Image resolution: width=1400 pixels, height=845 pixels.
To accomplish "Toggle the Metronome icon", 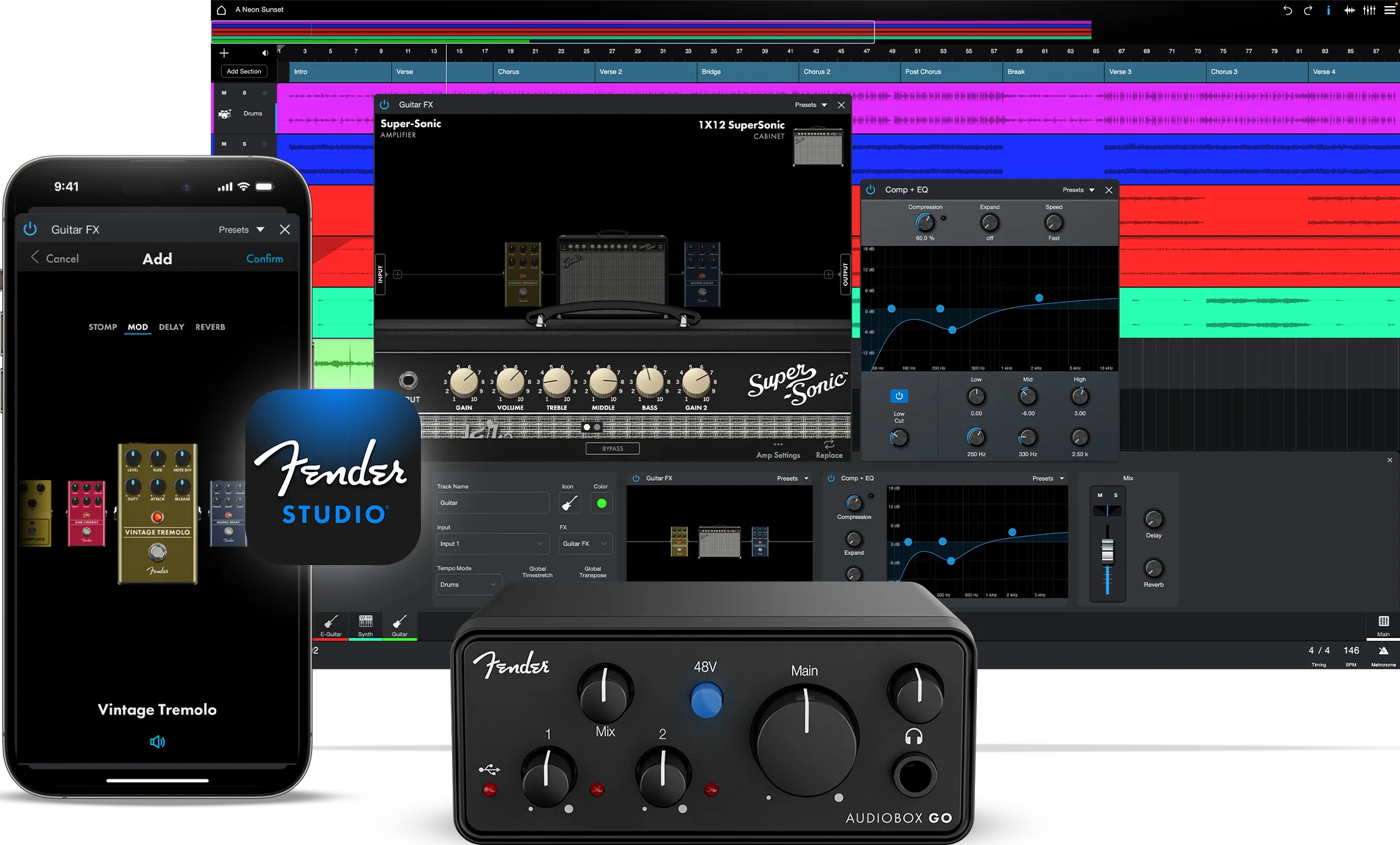I will point(1383,652).
